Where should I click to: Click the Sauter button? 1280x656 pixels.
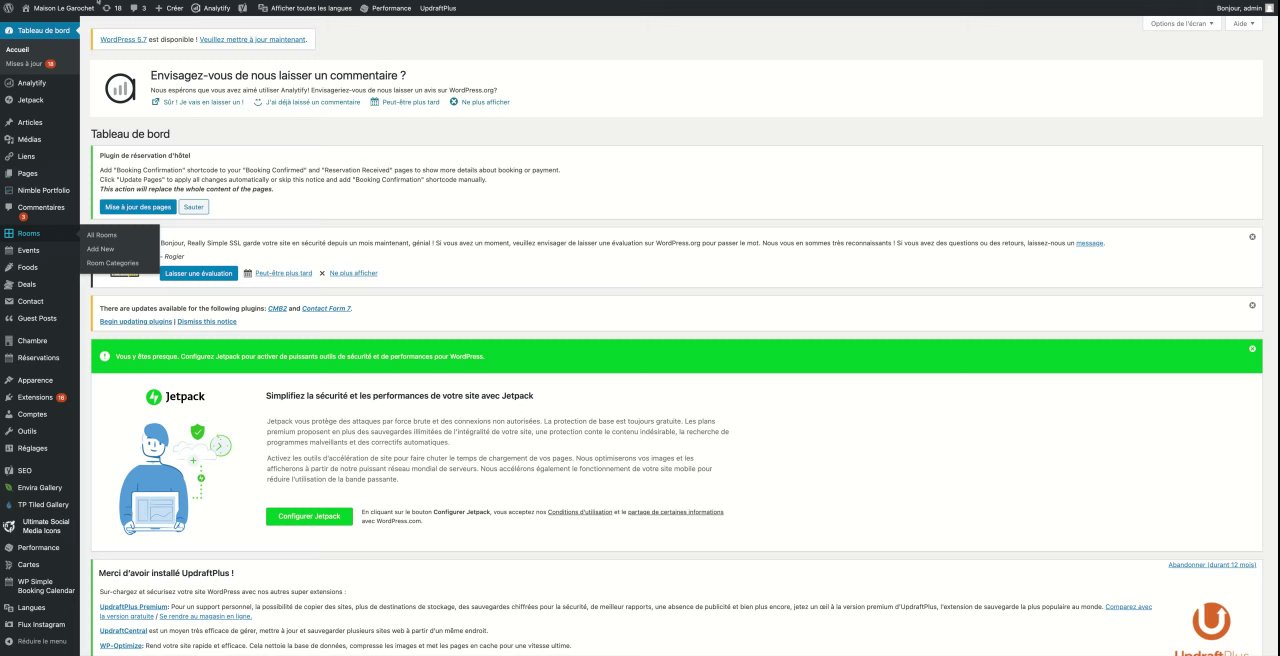pos(194,207)
